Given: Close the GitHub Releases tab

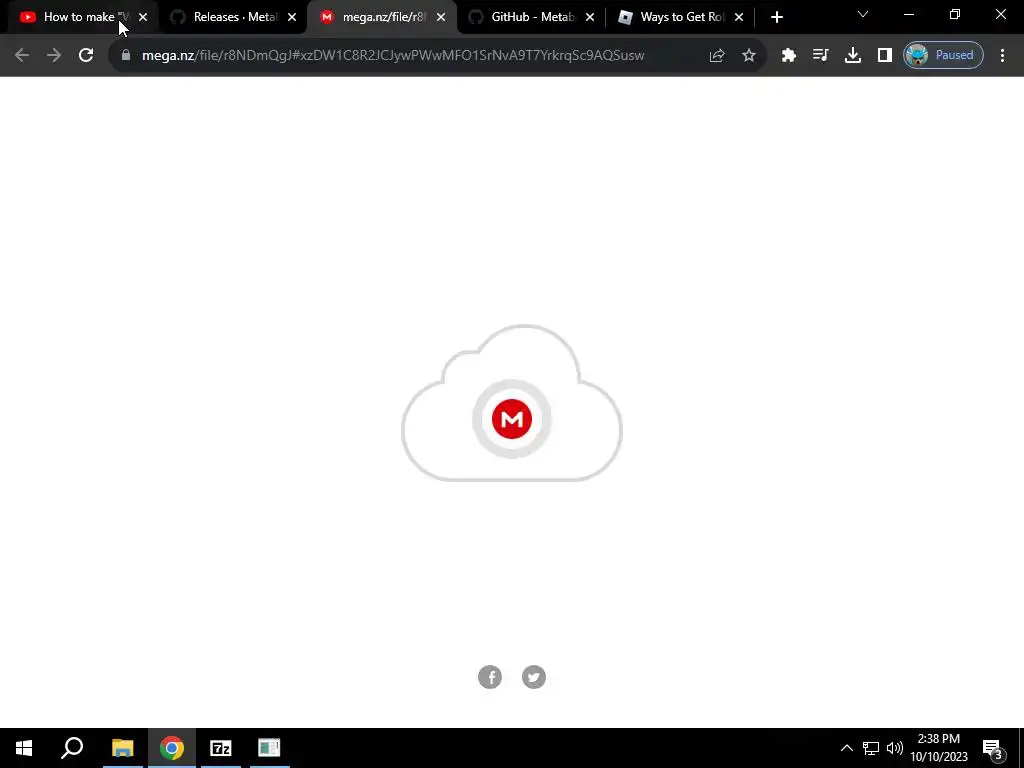Looking at the screenshot, I should pos(292,17).
